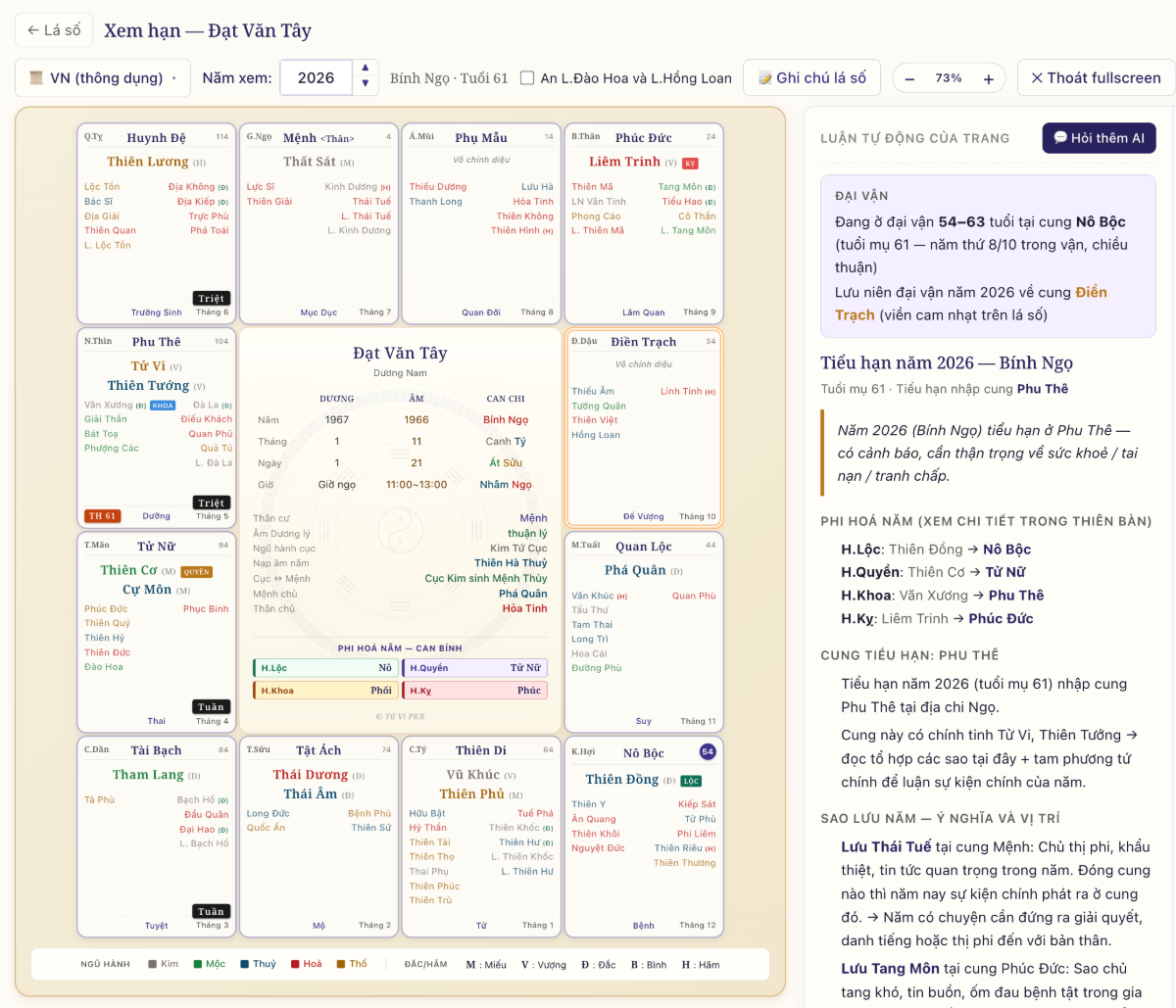The height and width of the screenshot is (1008, 1176).
Task: Click the Phá Quân star in Quan Lộc
Action: click(635, 570)
